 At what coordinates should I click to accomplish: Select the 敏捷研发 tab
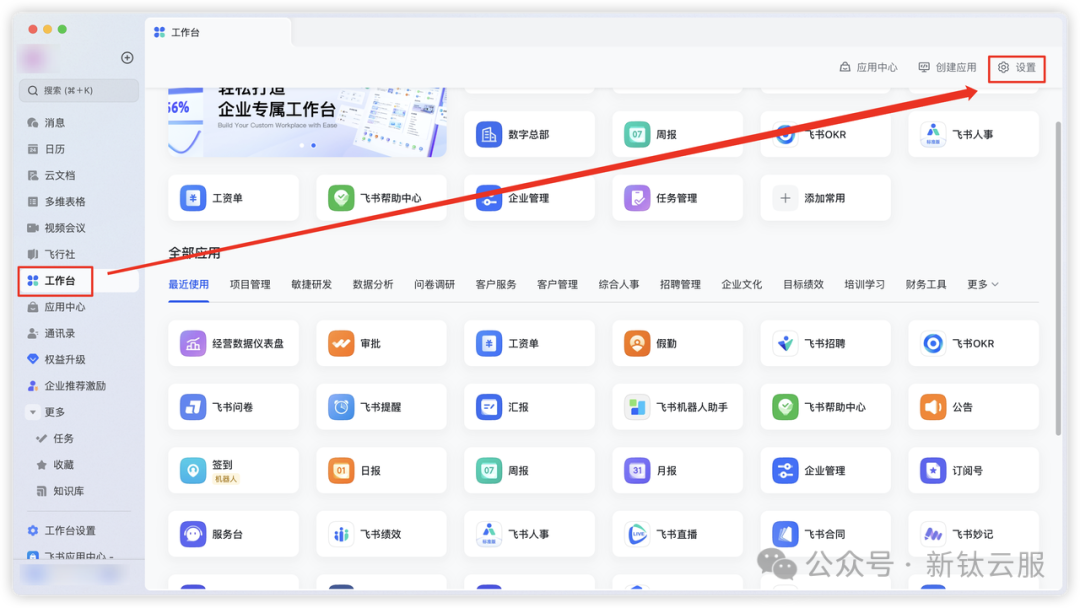tap(312, 284)
